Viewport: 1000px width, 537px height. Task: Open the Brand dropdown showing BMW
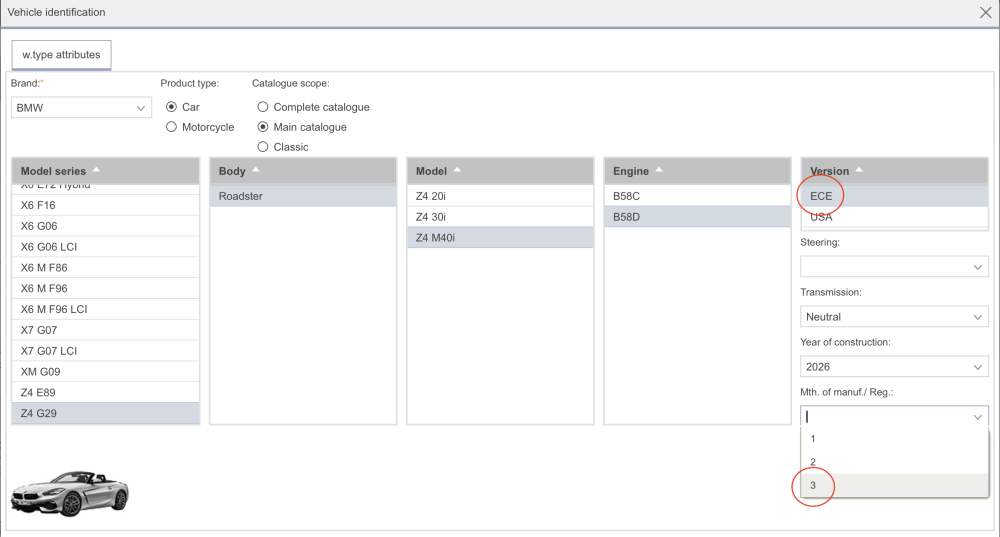(81, 108)
